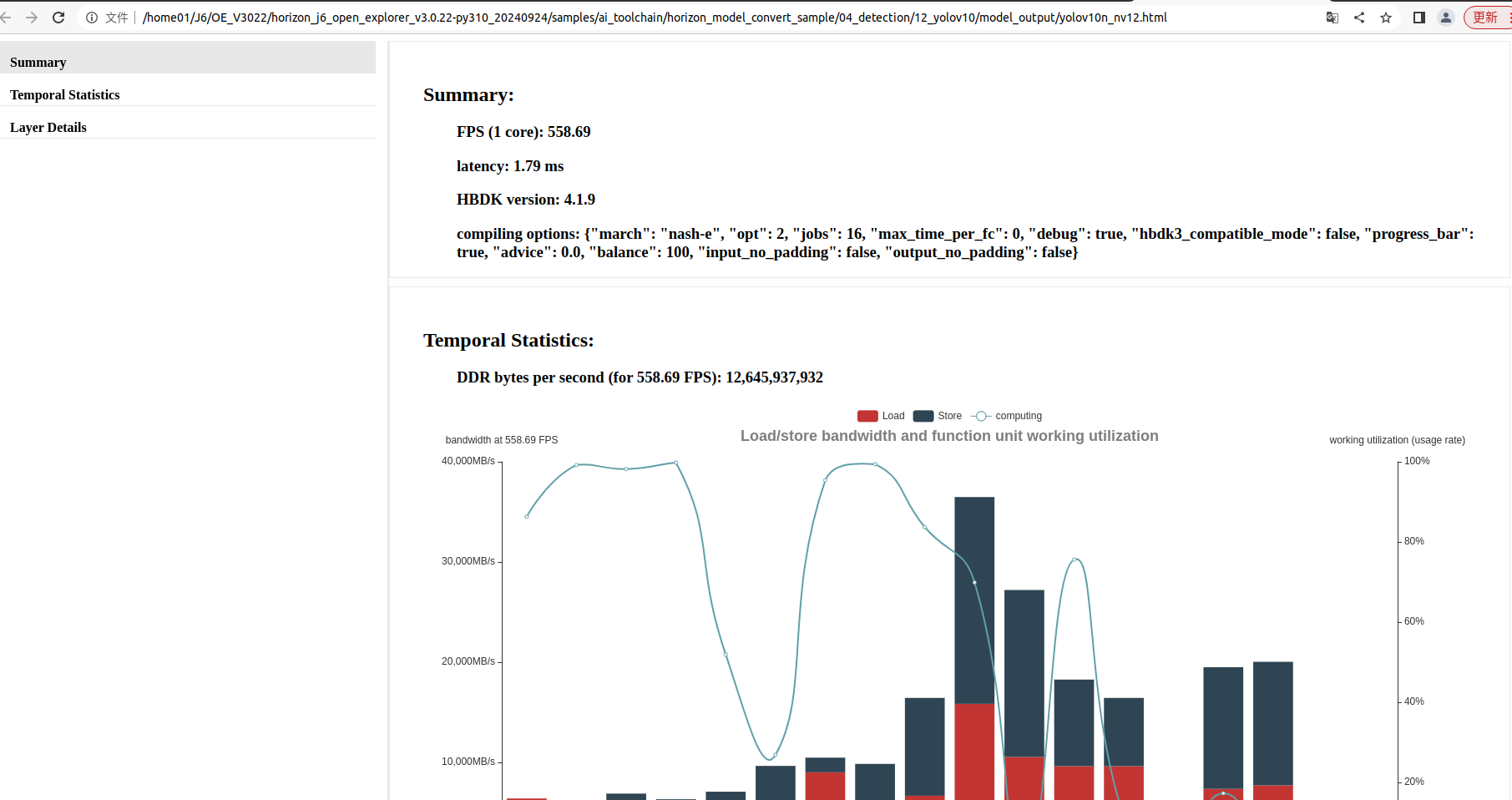The width and height of the screenshot is (1512, 800).
Task: Open the browser side panel icon
Action: tap(1418, 18)
